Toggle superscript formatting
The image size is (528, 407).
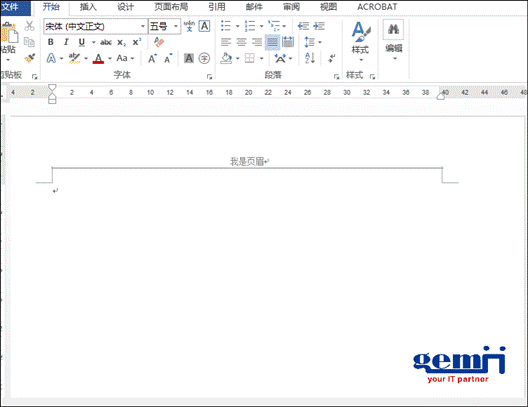tap(137, 42)
